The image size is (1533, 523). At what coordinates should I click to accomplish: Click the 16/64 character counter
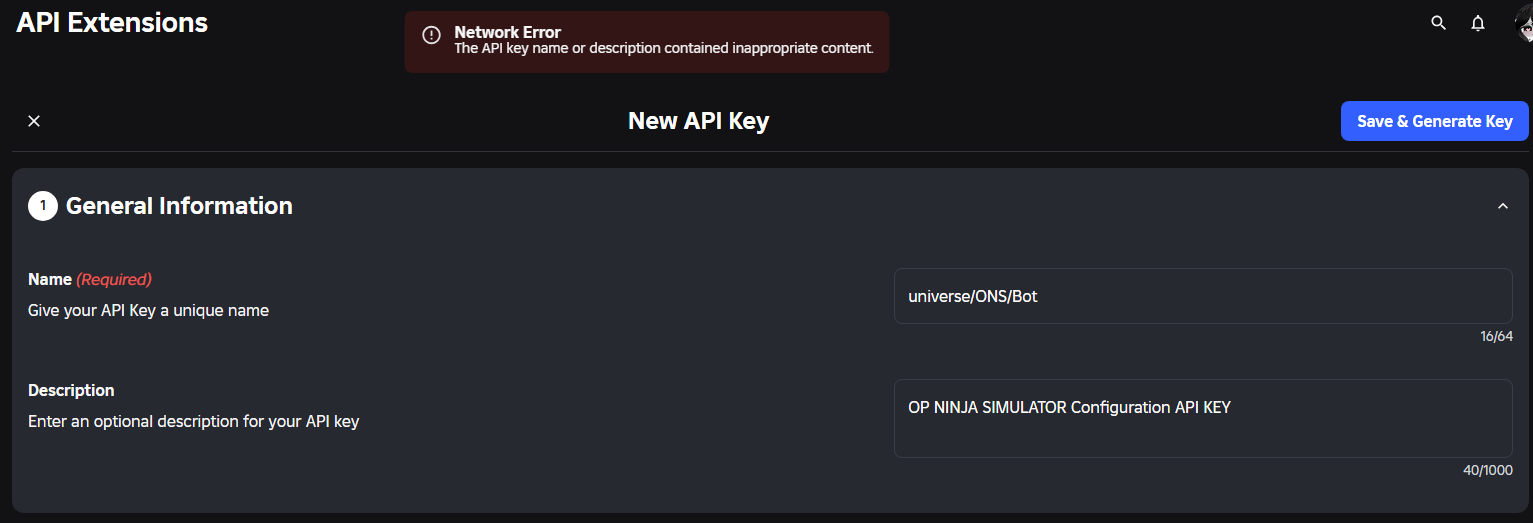[x=1496, y=337]
